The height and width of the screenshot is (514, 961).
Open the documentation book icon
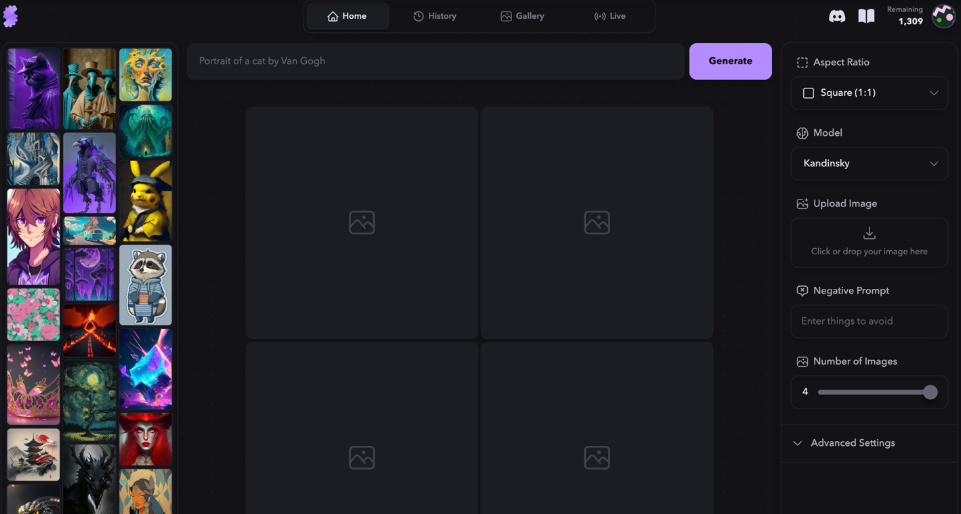pyautogui.click(x=866, y=17)
